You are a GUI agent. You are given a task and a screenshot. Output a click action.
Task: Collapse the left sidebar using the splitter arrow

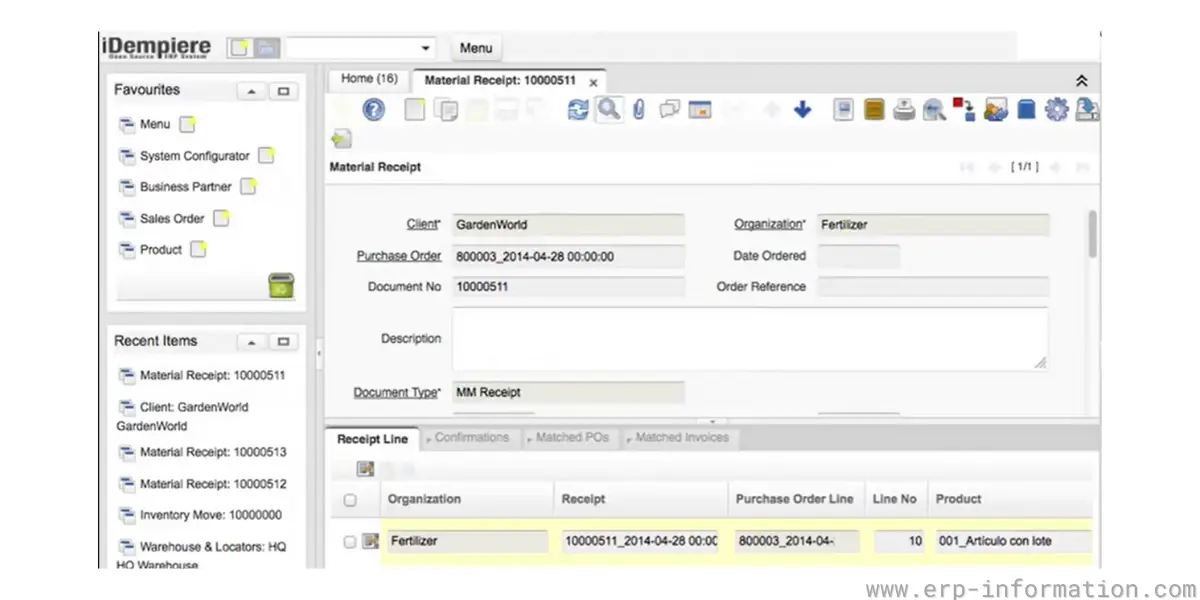319,353
